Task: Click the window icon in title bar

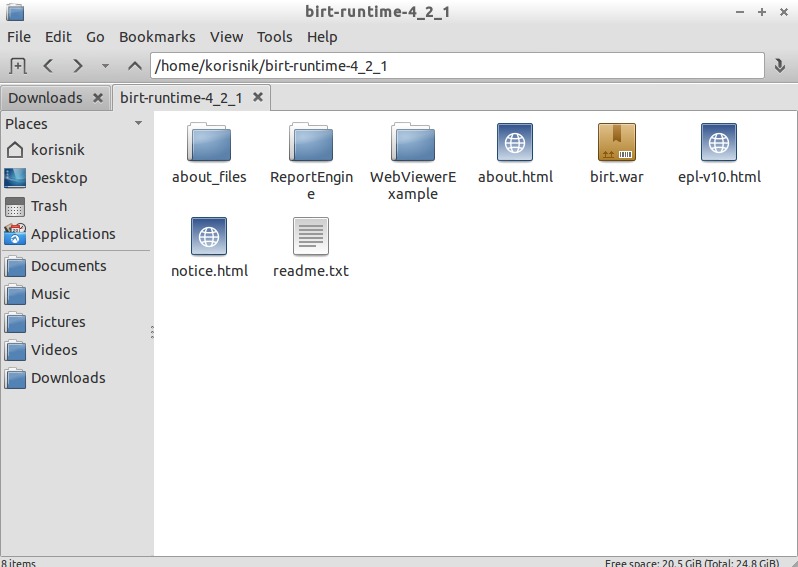Action: tap(15, 12)
